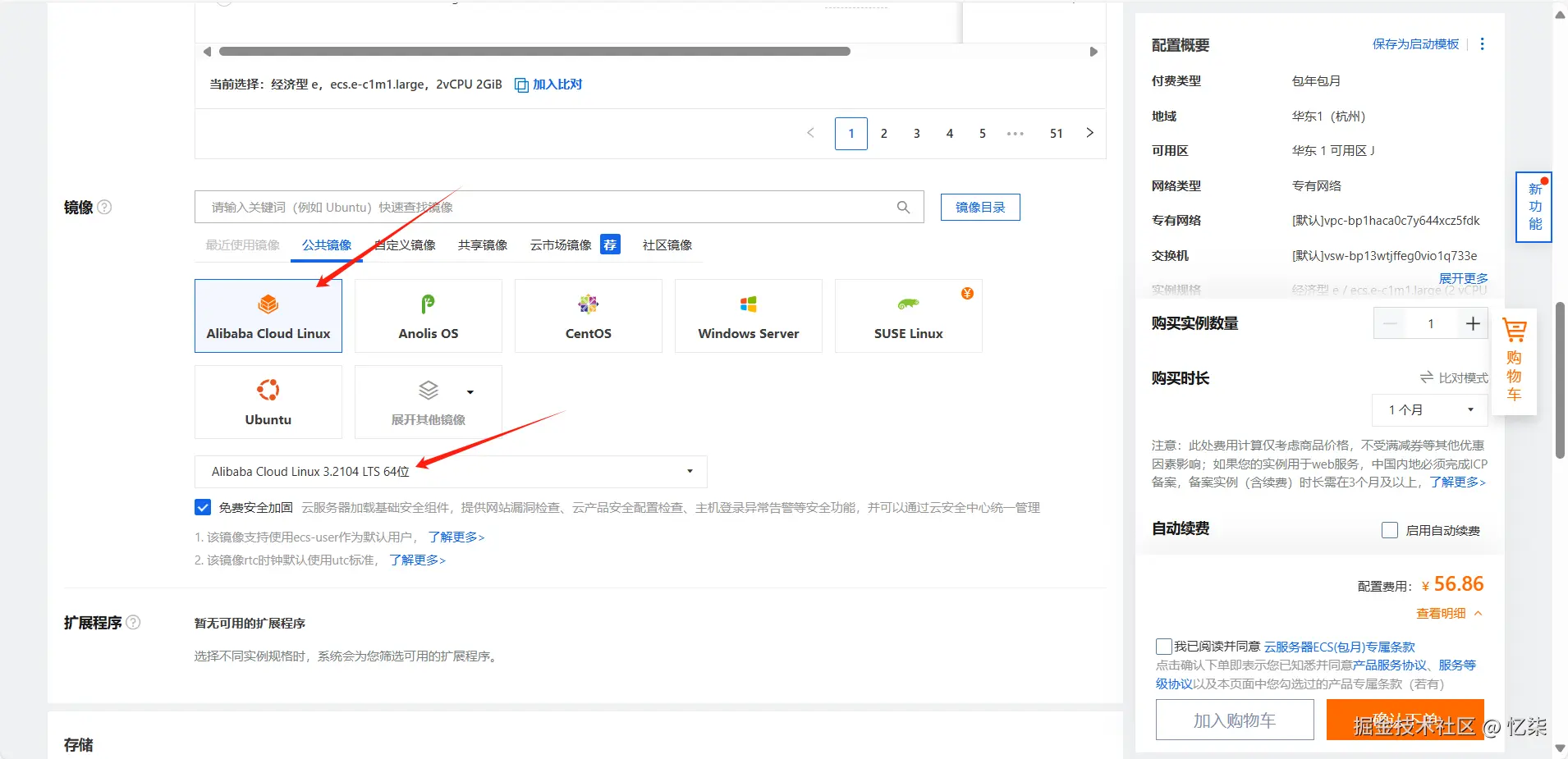The image size is (1568, 759).
Task: Check the agree to ECS terms checkbox
Action: [1163, 647]
